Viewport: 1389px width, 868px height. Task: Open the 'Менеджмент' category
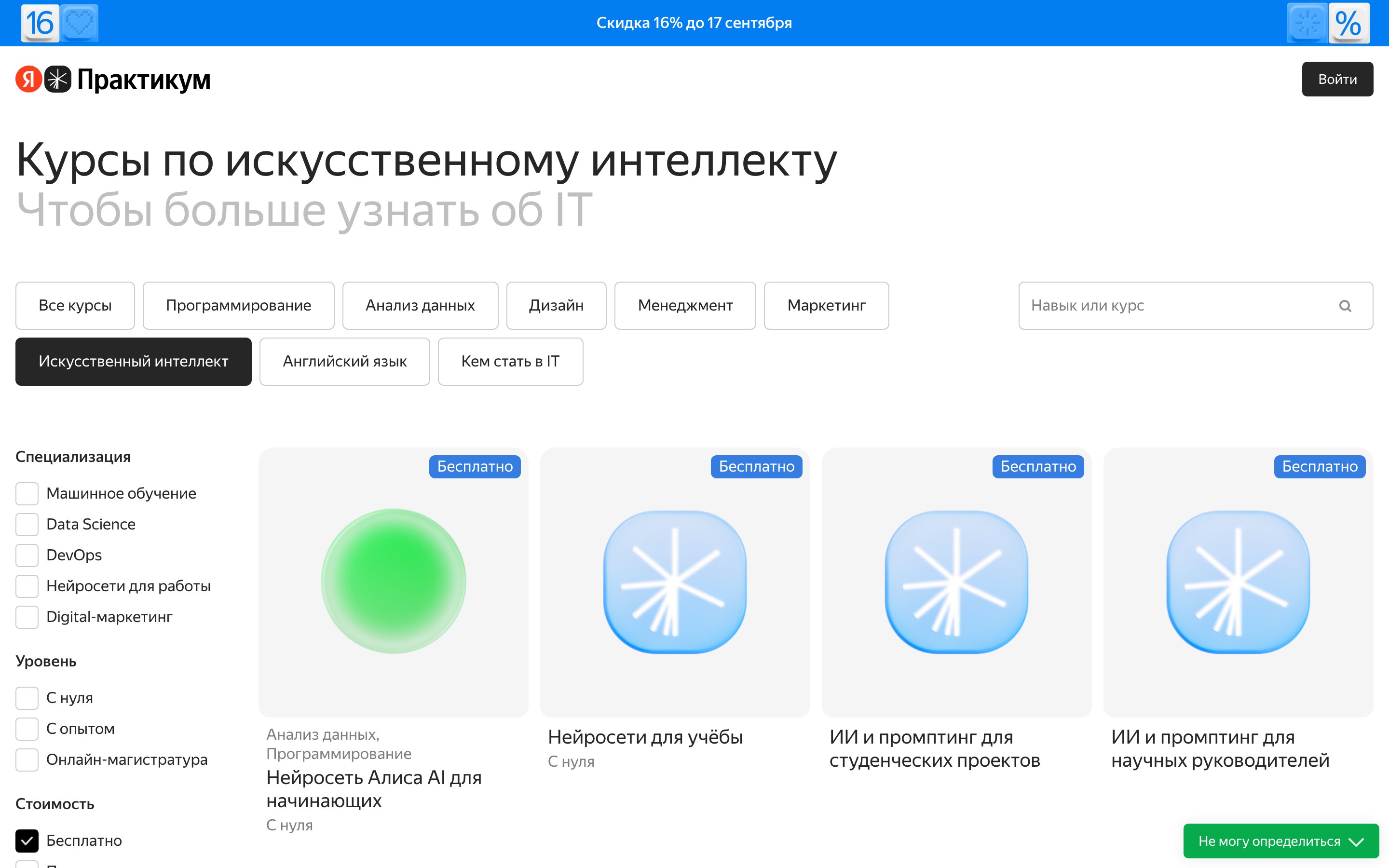(x=685, y=305)
